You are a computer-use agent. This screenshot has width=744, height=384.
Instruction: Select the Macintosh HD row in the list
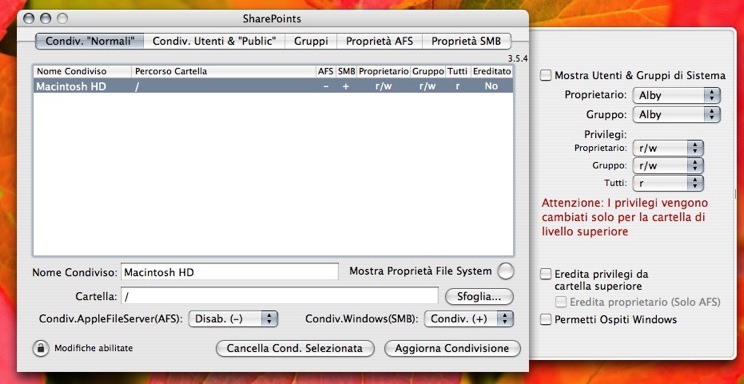pos(273,86)
